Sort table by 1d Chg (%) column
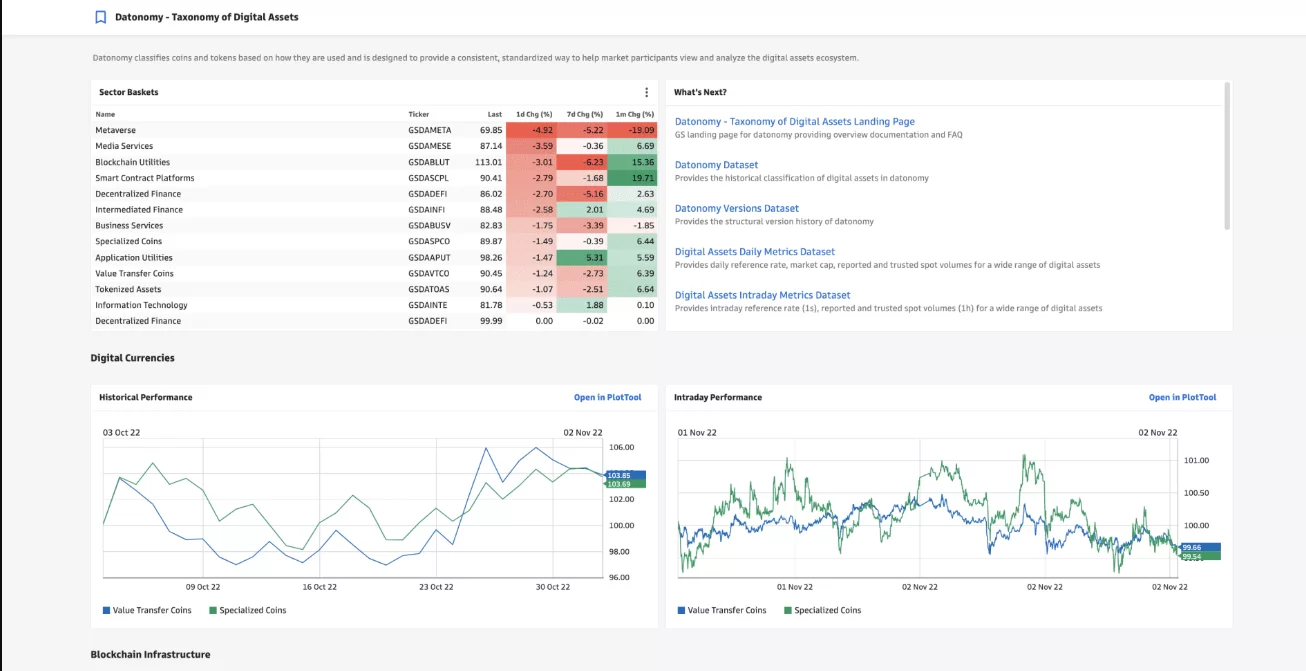1306x671 pixels. click(x=534, y=114)
